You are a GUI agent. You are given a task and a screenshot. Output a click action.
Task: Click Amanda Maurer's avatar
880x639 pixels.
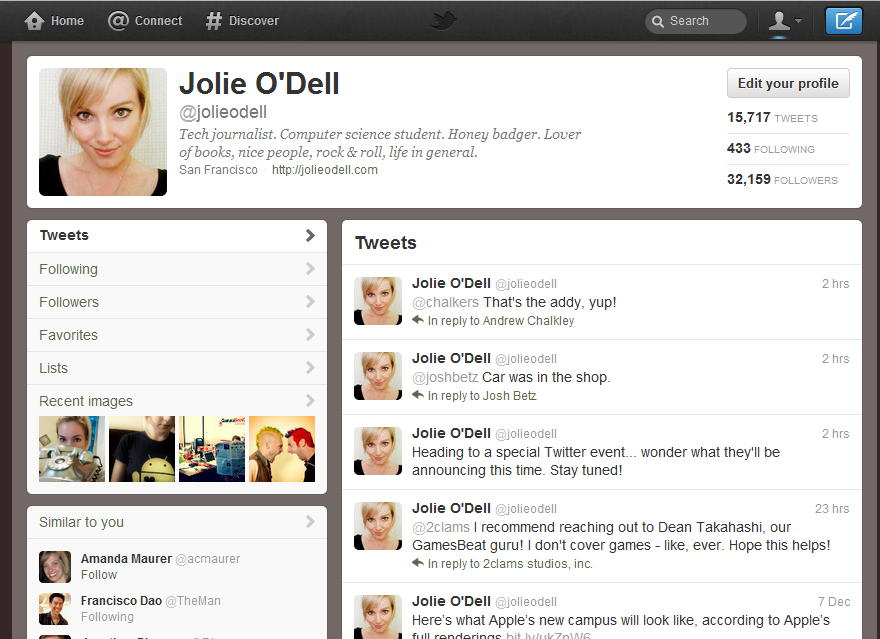click(x=55, y=567)
